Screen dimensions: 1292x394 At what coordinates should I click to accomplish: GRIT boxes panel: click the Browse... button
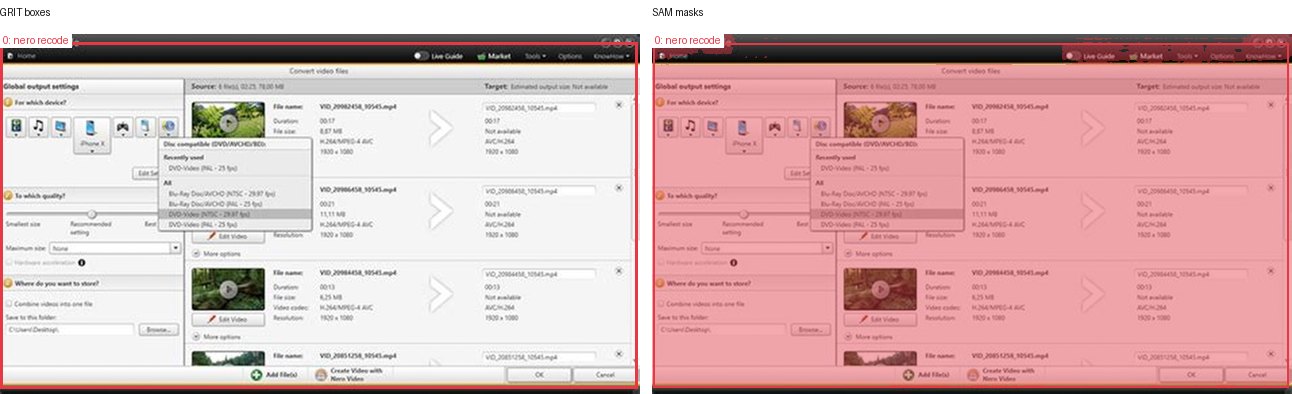tap(158, 329)
